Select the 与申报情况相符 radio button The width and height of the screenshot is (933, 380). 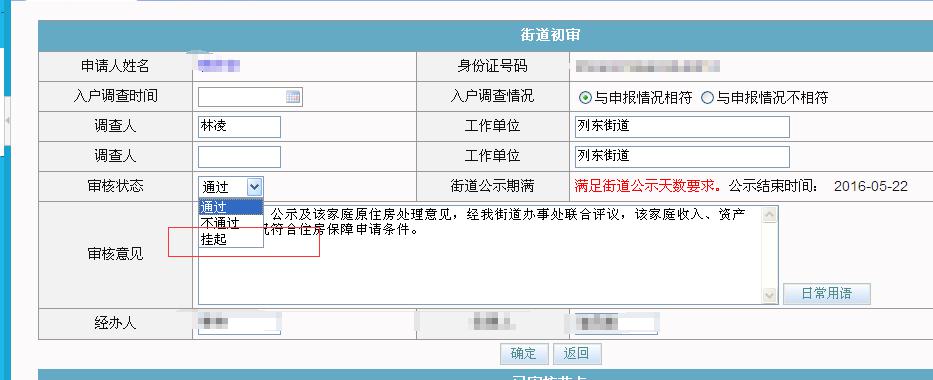[x=586, y=98]
